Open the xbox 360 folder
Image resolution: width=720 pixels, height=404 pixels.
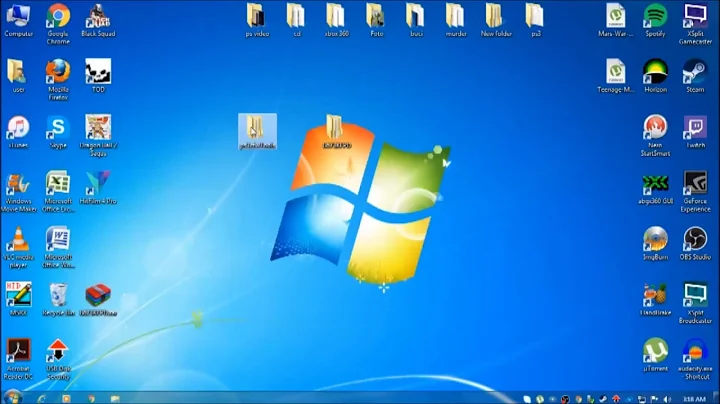(337, 20)
